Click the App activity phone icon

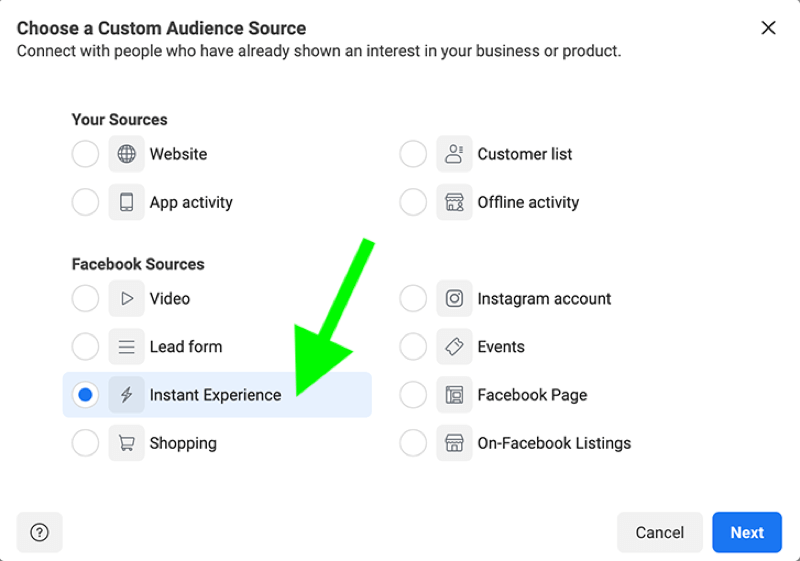[x=127, y=202]
